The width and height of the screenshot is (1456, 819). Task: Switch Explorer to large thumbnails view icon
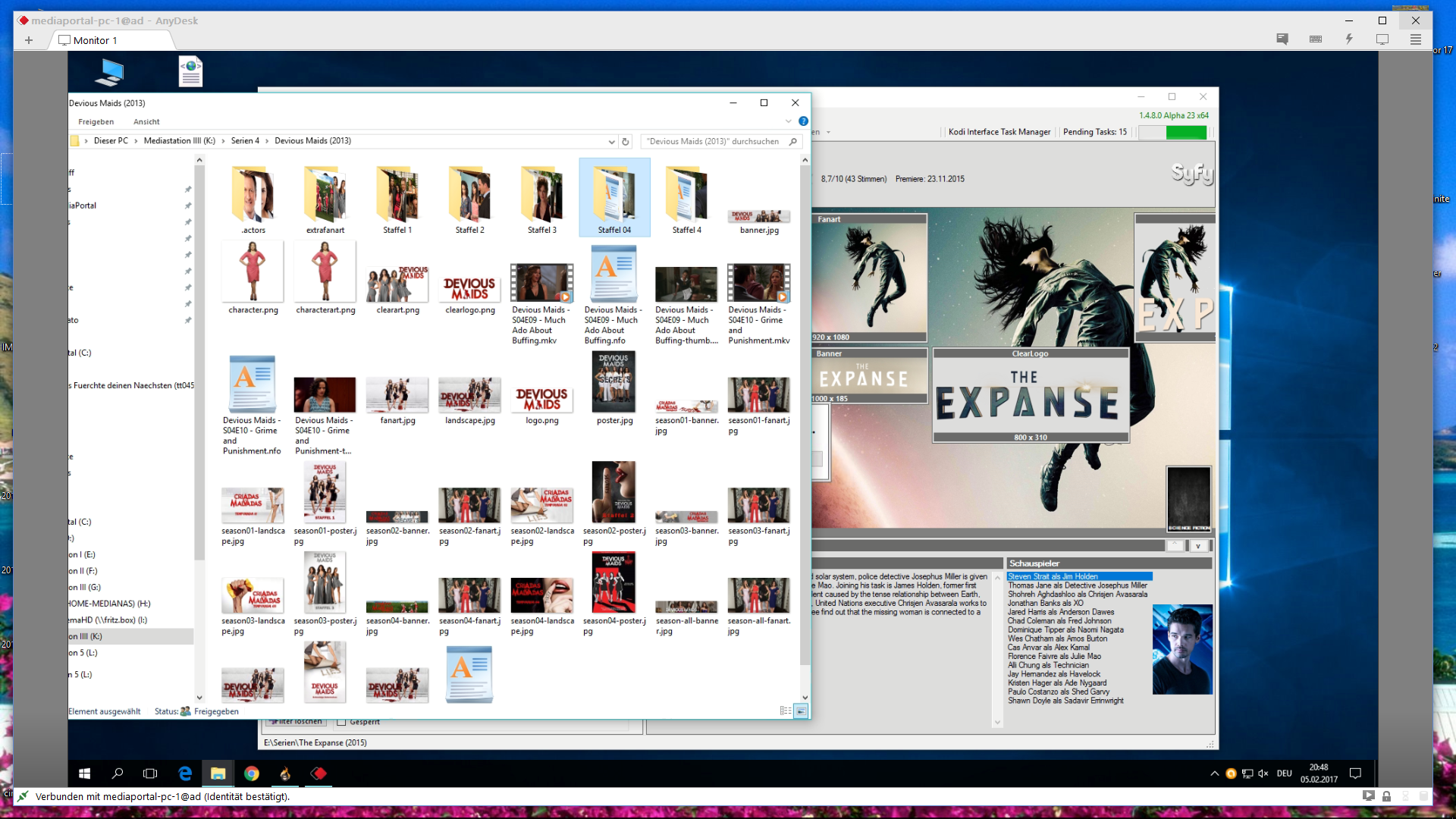(x=801, y=711)
